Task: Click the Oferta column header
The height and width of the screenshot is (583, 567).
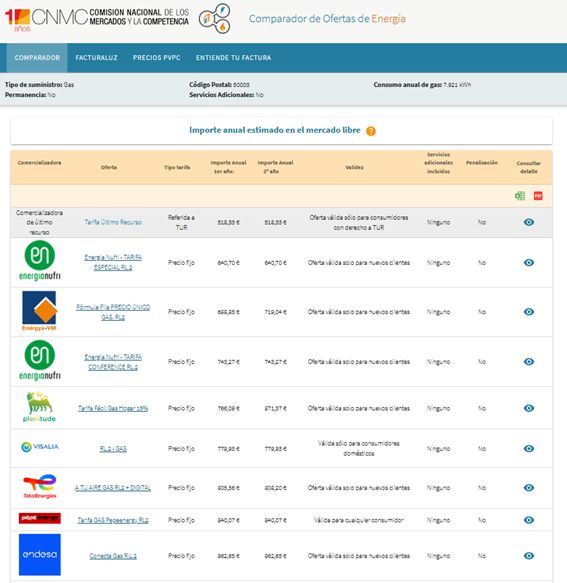Action: (109, 167)
